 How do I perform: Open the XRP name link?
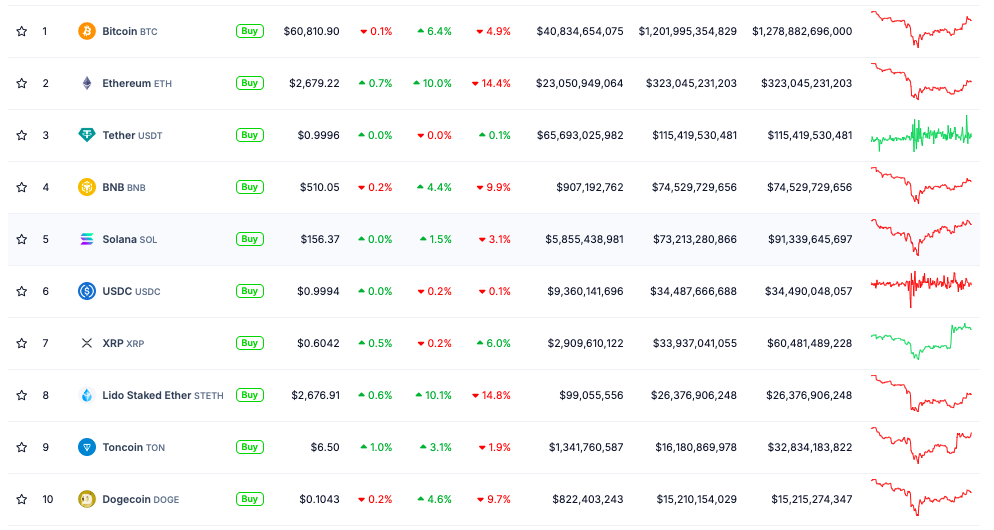tap(112, 343)
